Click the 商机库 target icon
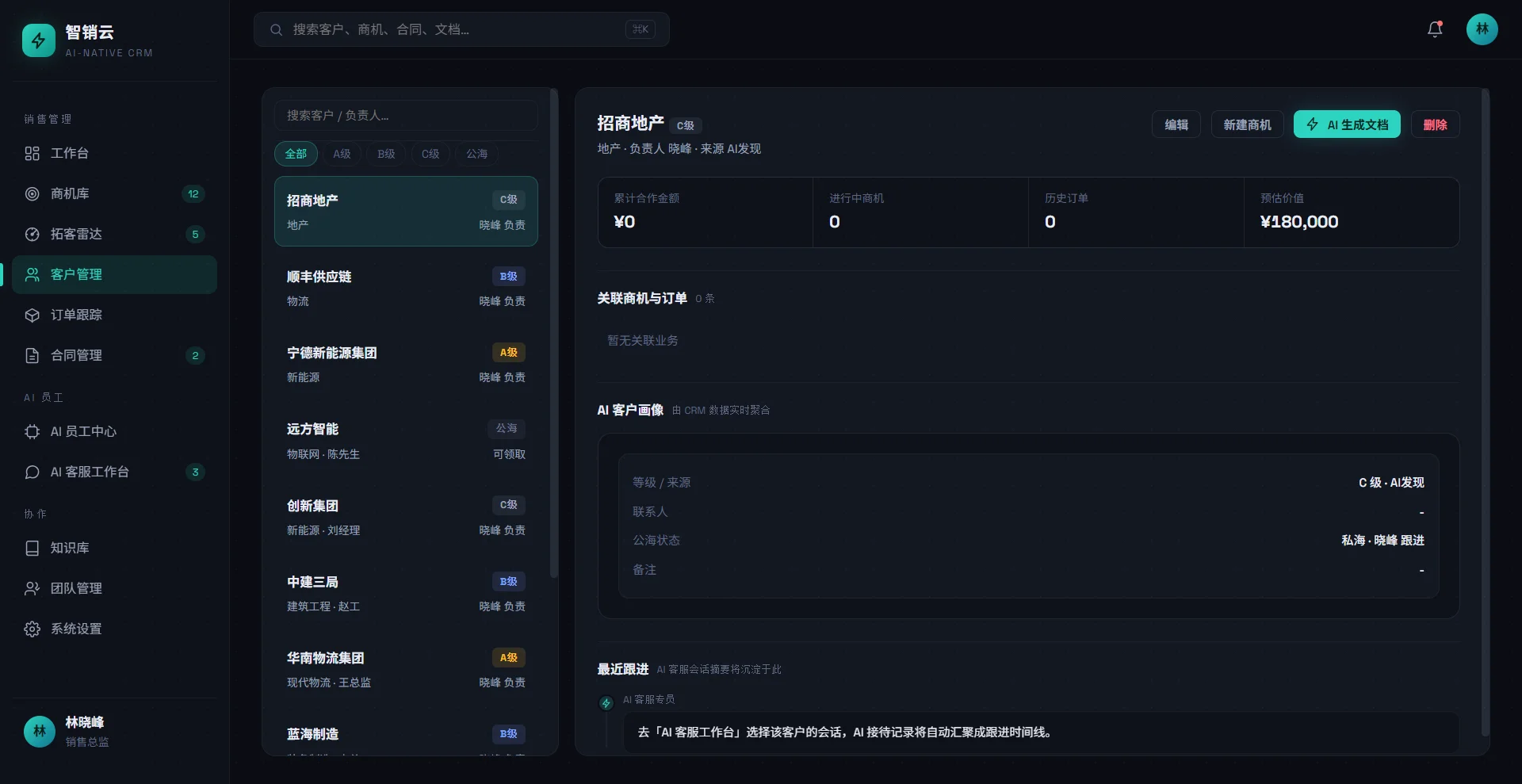Image resolution: width=1522 pixels, height=784 pixels. pos(32,193)
